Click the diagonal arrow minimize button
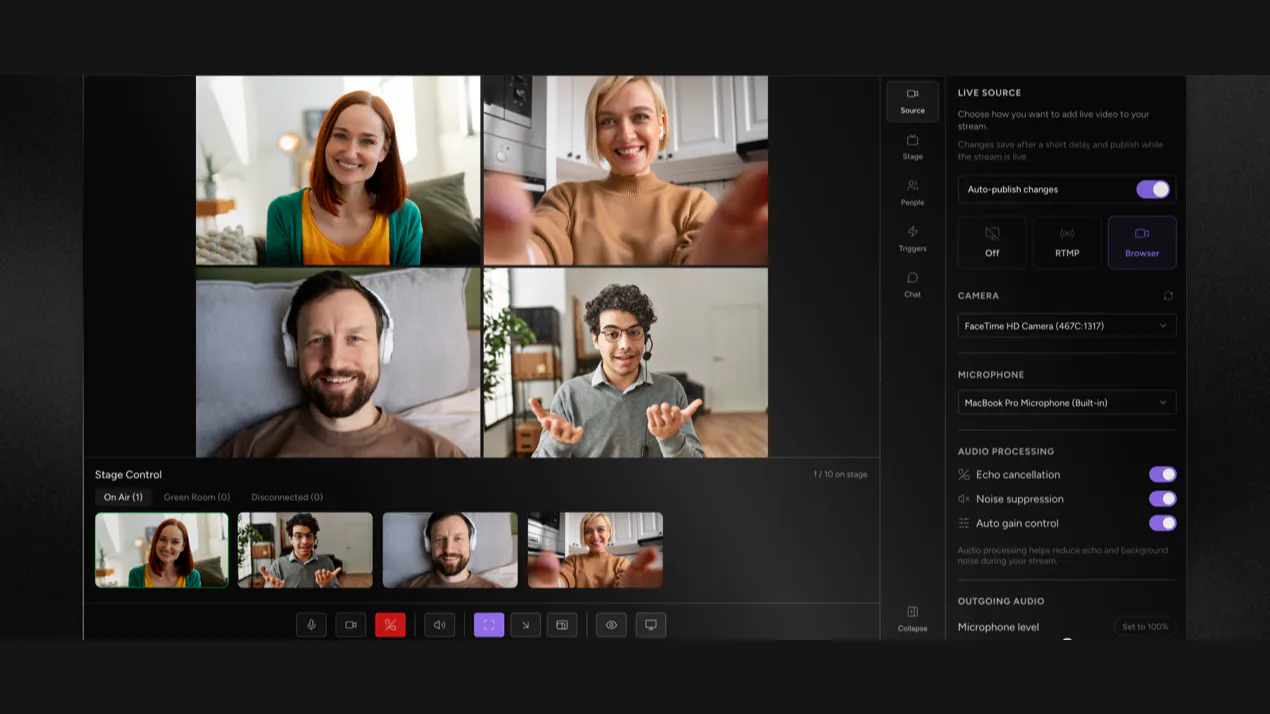 [526, 625]
